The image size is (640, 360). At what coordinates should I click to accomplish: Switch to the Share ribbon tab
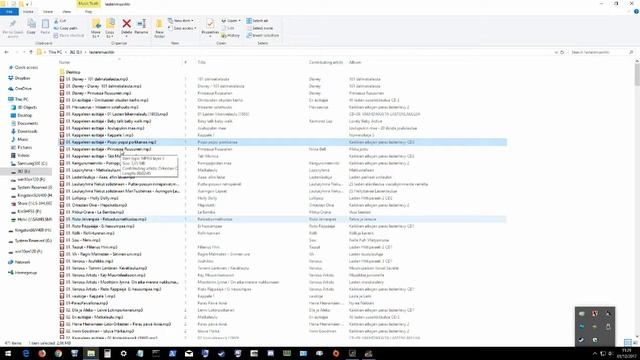48,11
